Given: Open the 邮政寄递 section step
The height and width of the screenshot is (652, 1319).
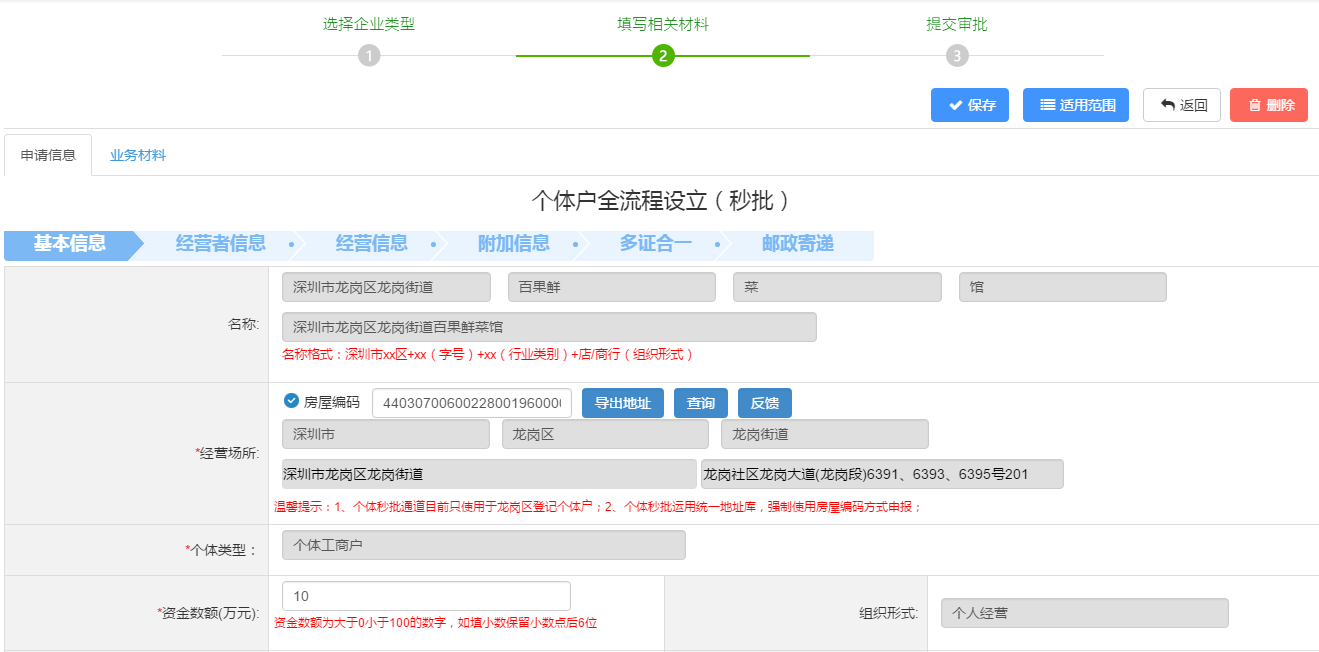Looking at the screenshot, I should click(797, 244).
